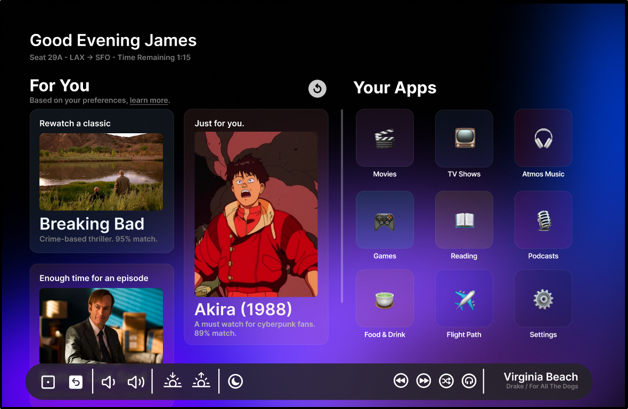
Task: Click the headphones audio output icon
Action: point(469,381)
